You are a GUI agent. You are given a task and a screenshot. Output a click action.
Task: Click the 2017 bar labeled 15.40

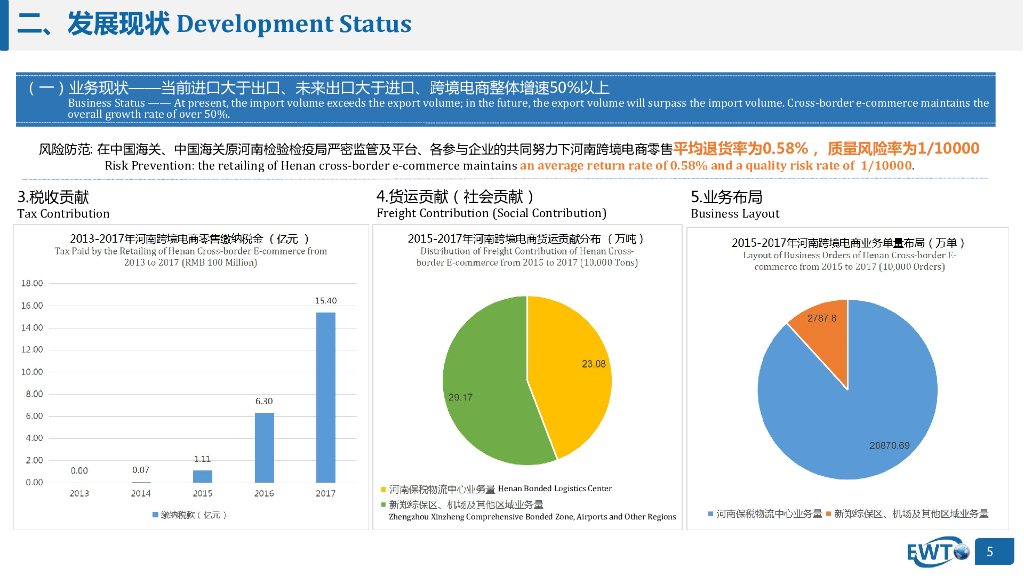(325, 397)
